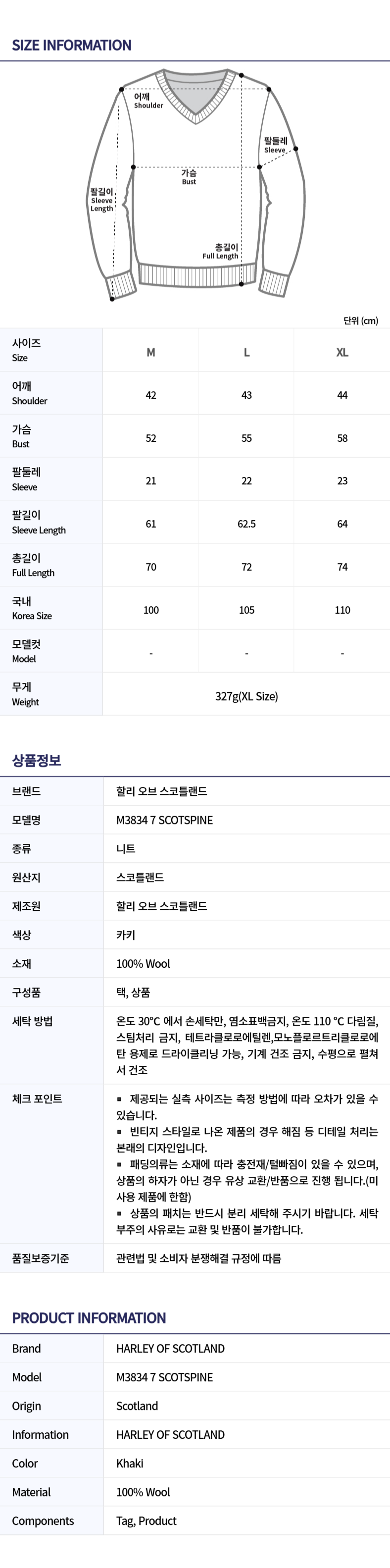Click the M3834 7 SCOTSPINE model name in the Korean table
Viewport: 390px width, 1568px height.
[164, 820]
